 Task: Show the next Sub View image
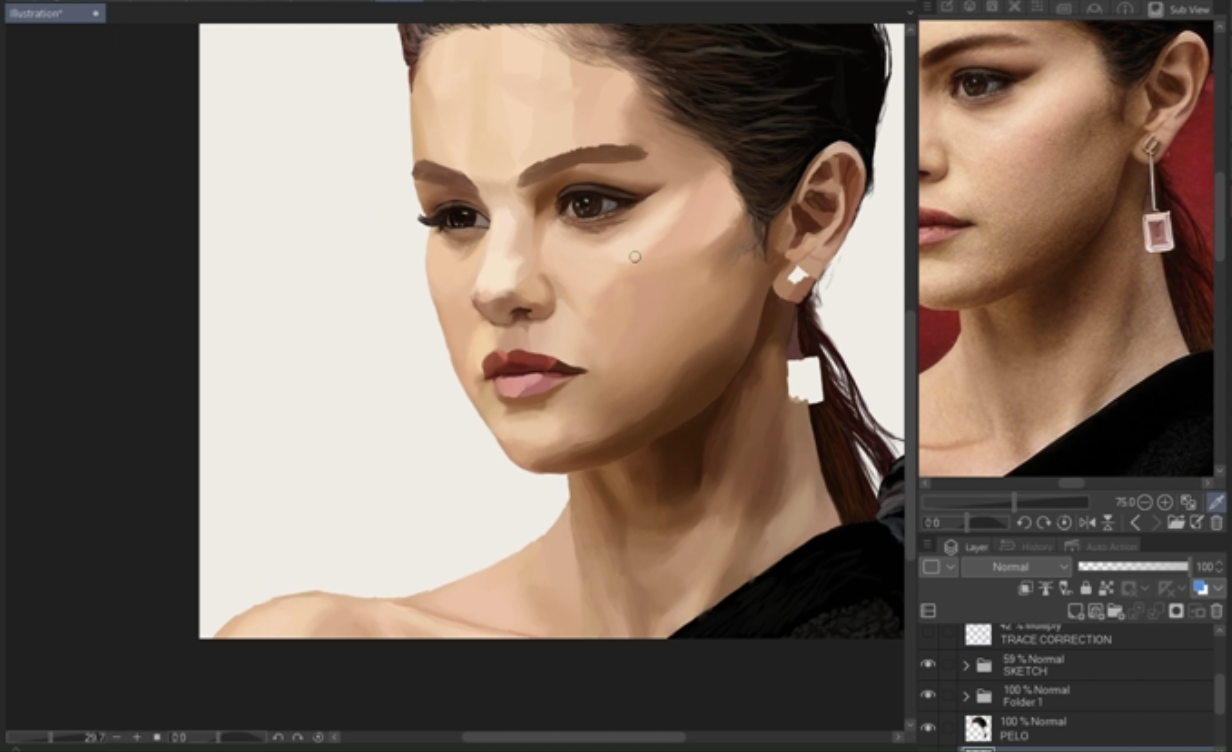click(x=1156, y=523)
